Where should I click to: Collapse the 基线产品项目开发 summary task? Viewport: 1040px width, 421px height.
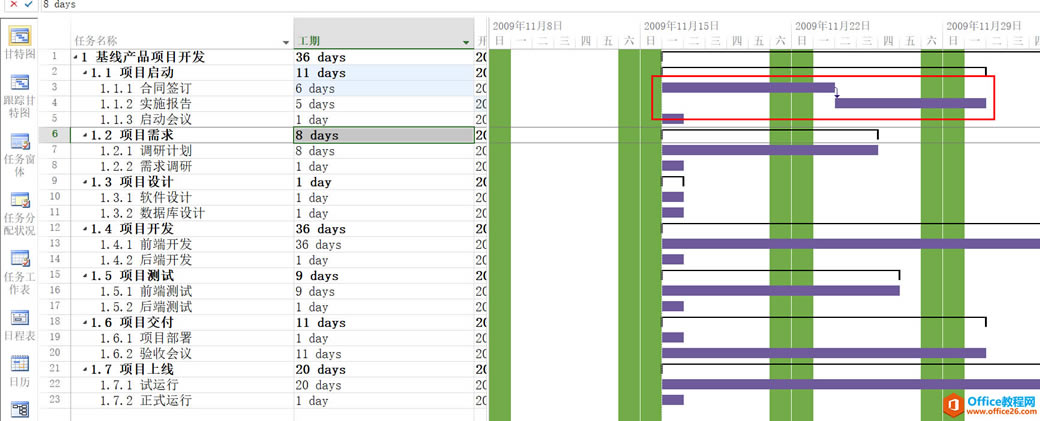coord(76,58)
